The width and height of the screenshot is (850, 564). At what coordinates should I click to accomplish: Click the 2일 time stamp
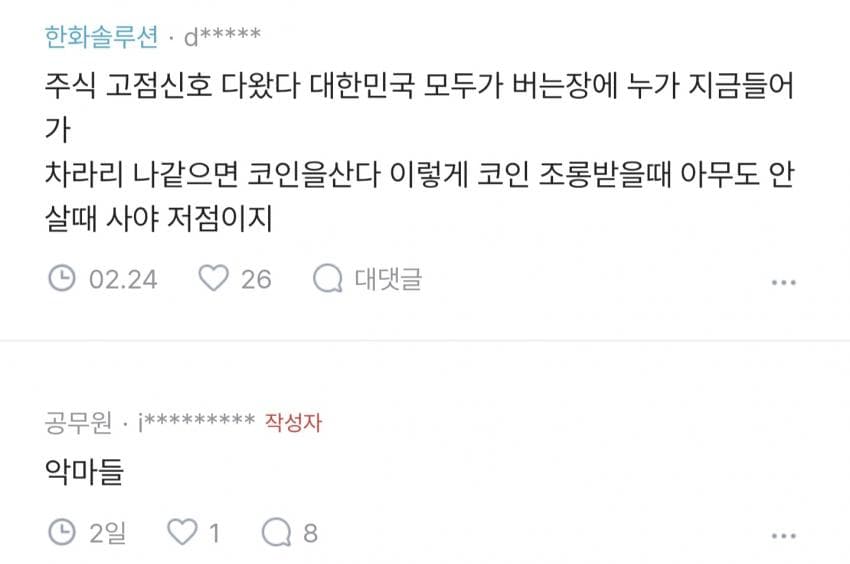[x=108, y=533]
